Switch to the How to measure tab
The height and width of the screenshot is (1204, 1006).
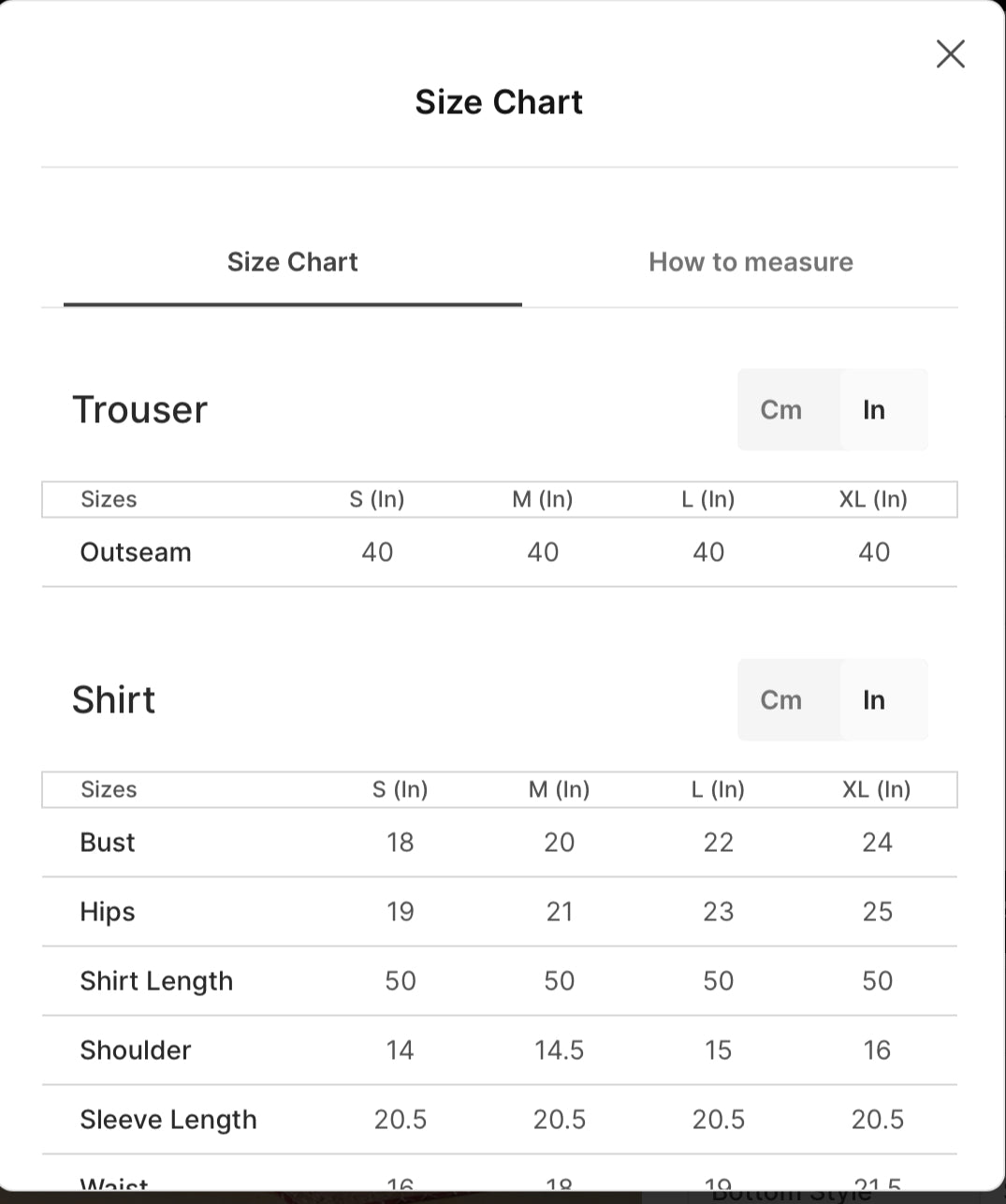point(751,261)
